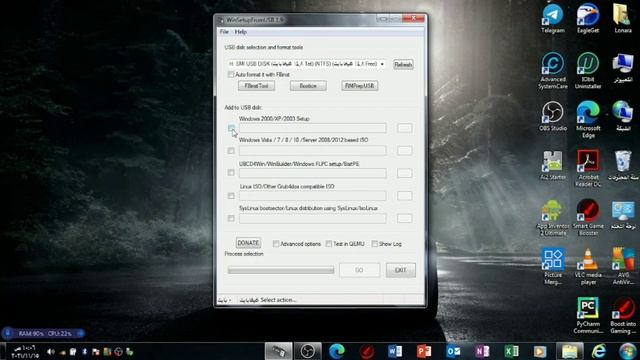Screen dimensions: 640x360
Task: Check the UBCD4Win/WinBuilder/BartPE box
Action: (x=231, y=173)
